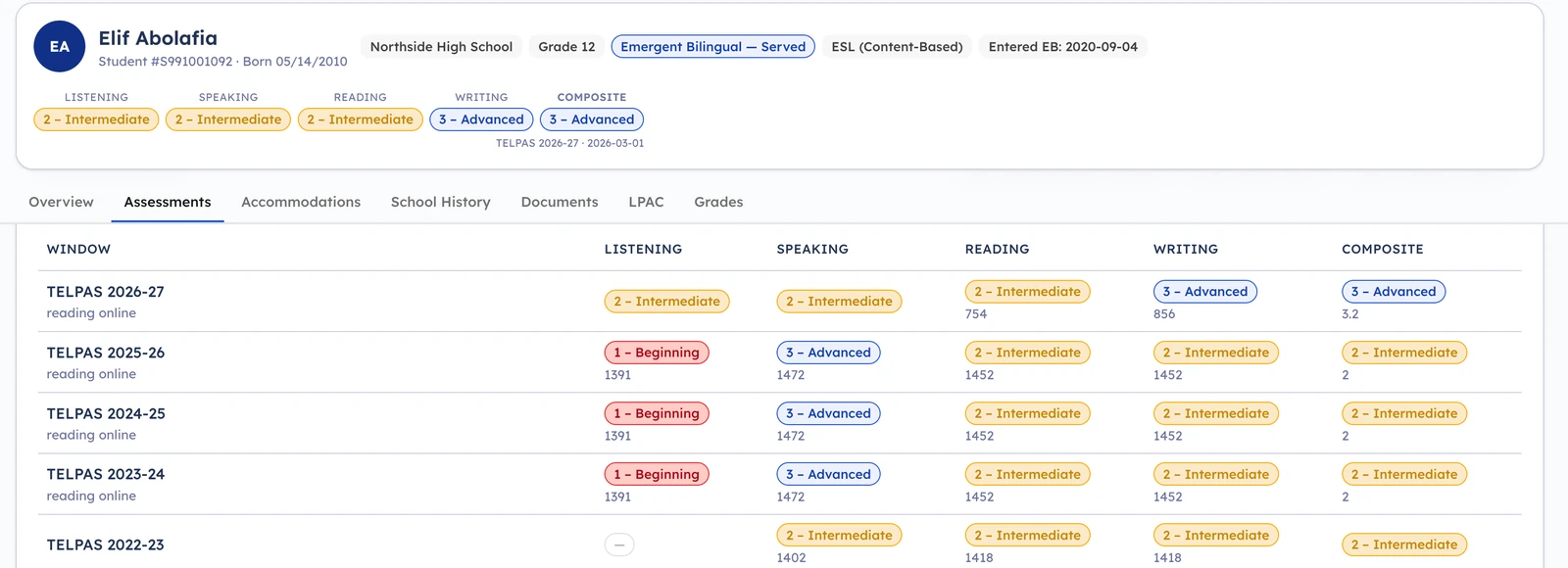1568x568 pixels.
Task: Click the Grade 12 chip
Action: pos(566,46)
